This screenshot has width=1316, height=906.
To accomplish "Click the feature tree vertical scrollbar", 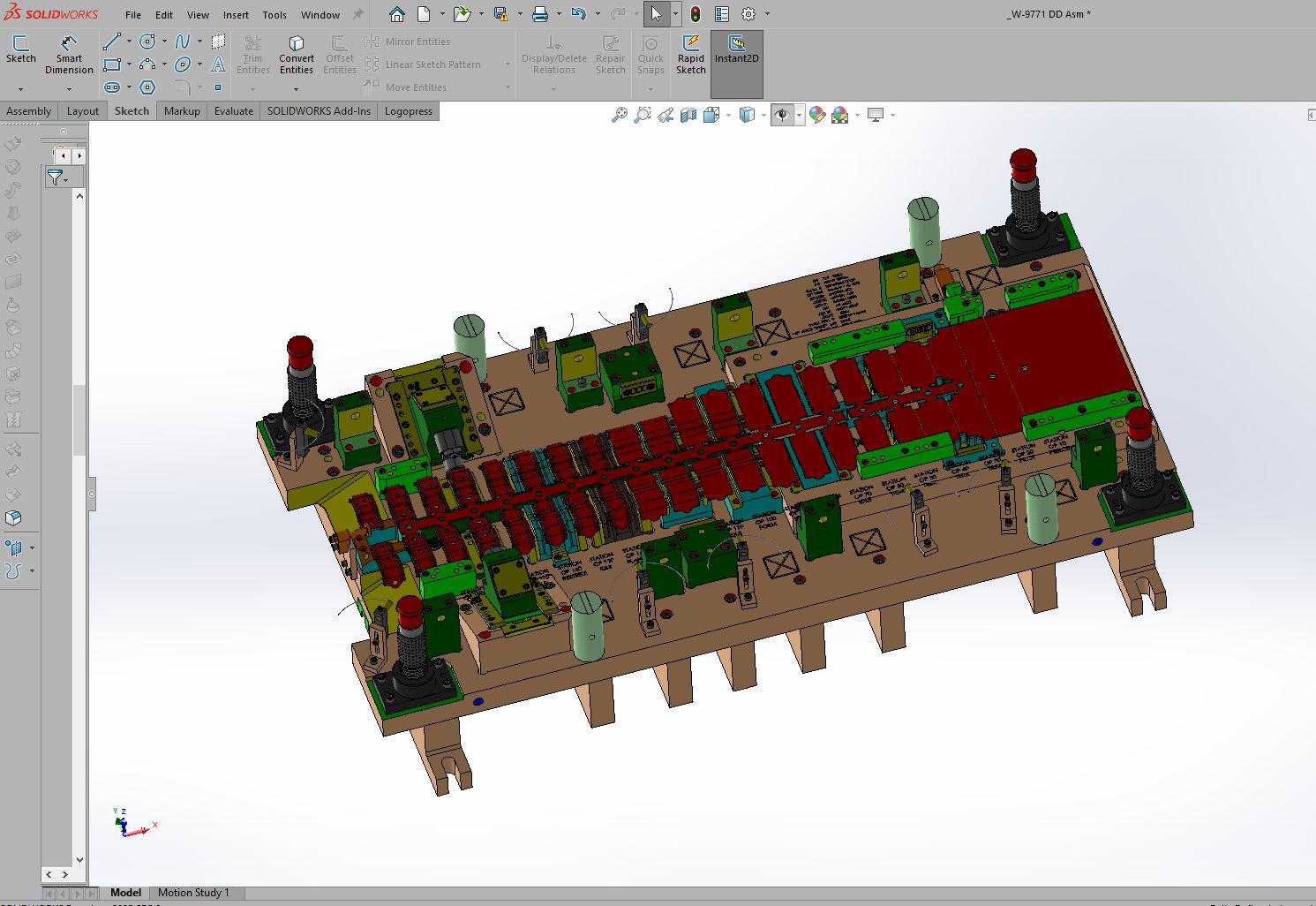I will [79, 419].
